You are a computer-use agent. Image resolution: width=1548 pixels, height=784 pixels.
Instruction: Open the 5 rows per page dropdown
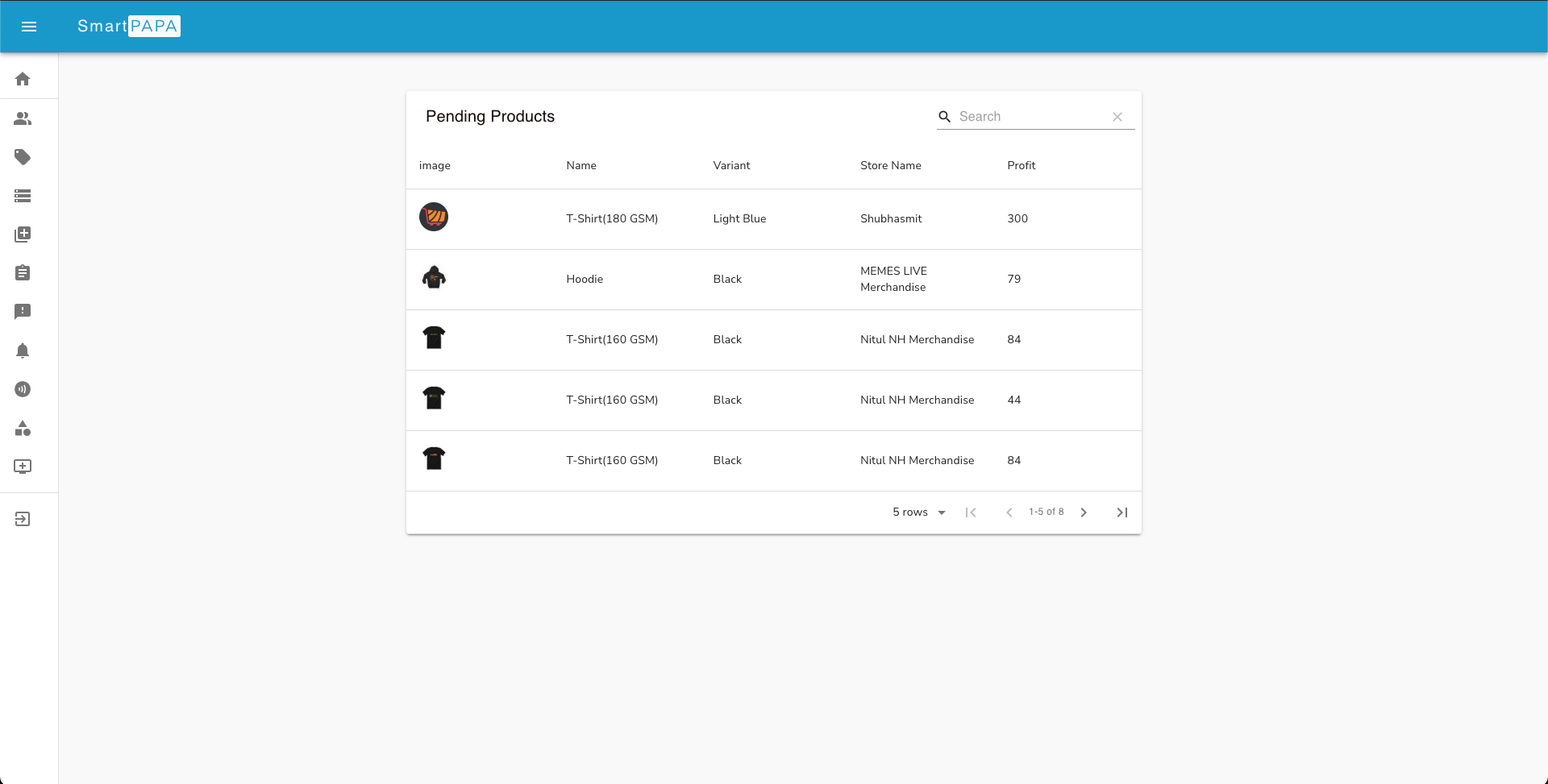click(918, 512)
